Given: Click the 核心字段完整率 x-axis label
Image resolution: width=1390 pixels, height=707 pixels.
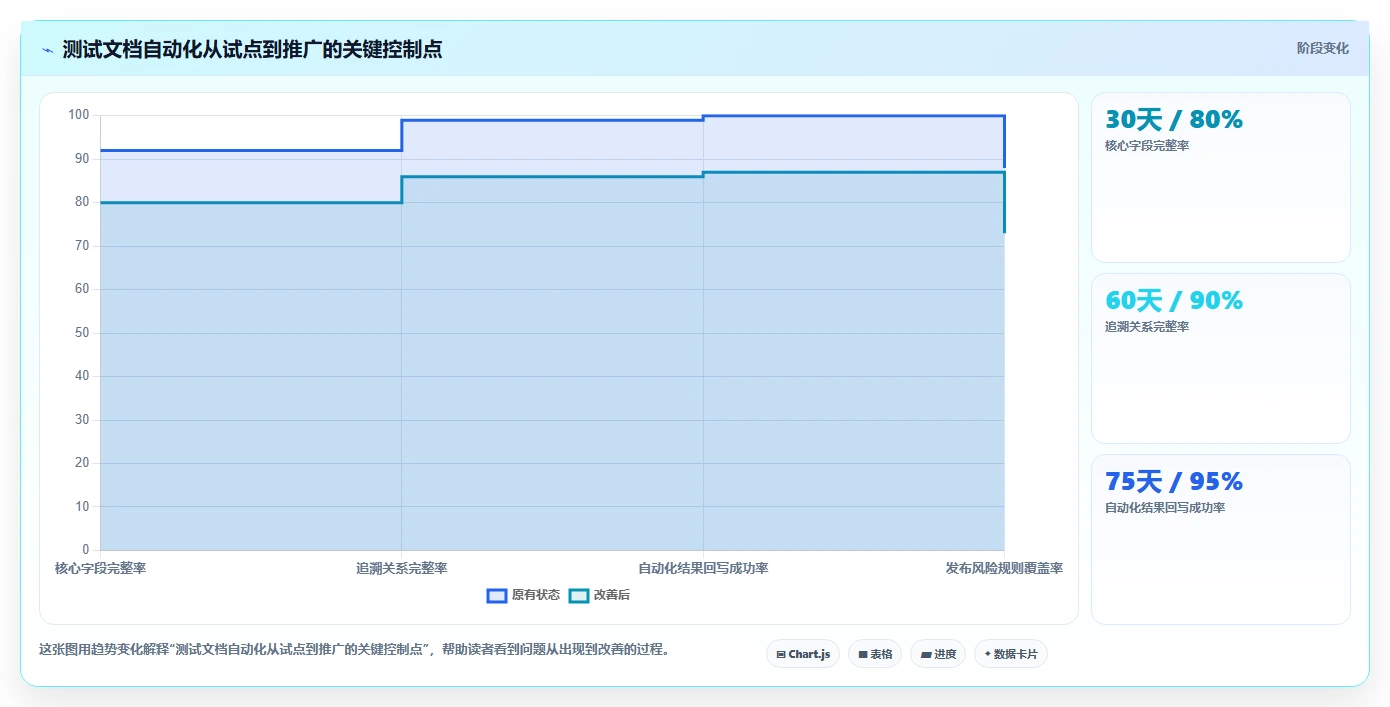Looking at the screenshot, I should coord(101,568).
